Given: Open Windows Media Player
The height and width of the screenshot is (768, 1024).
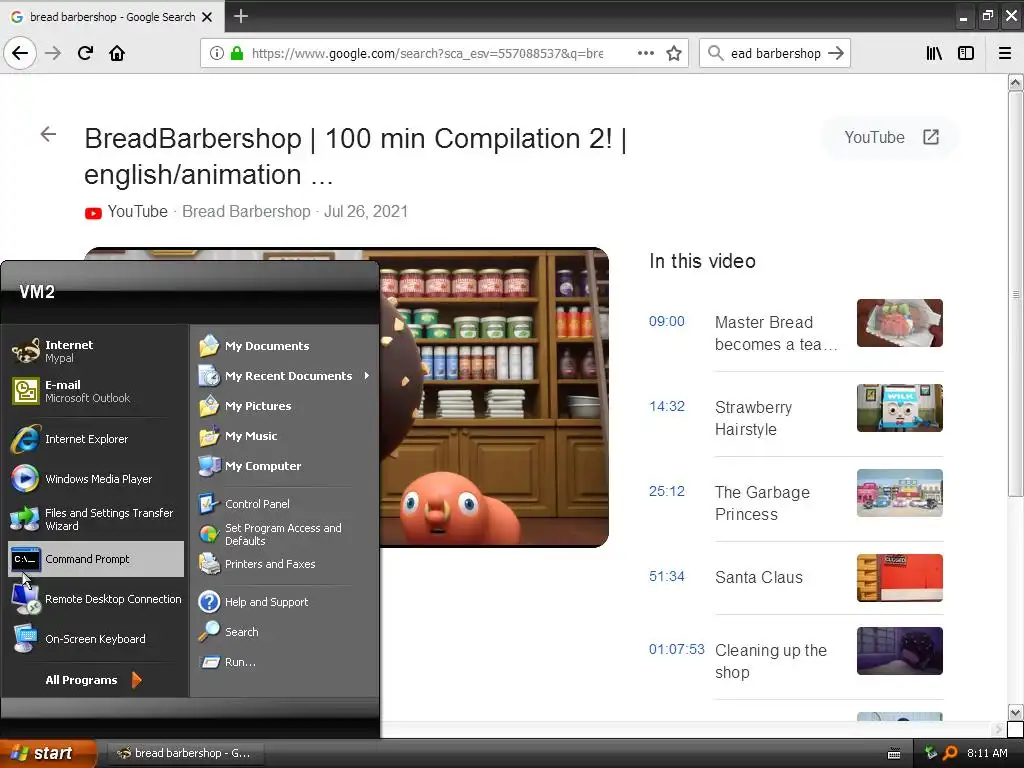Looking at the screenshot, I should coord(95,479).
